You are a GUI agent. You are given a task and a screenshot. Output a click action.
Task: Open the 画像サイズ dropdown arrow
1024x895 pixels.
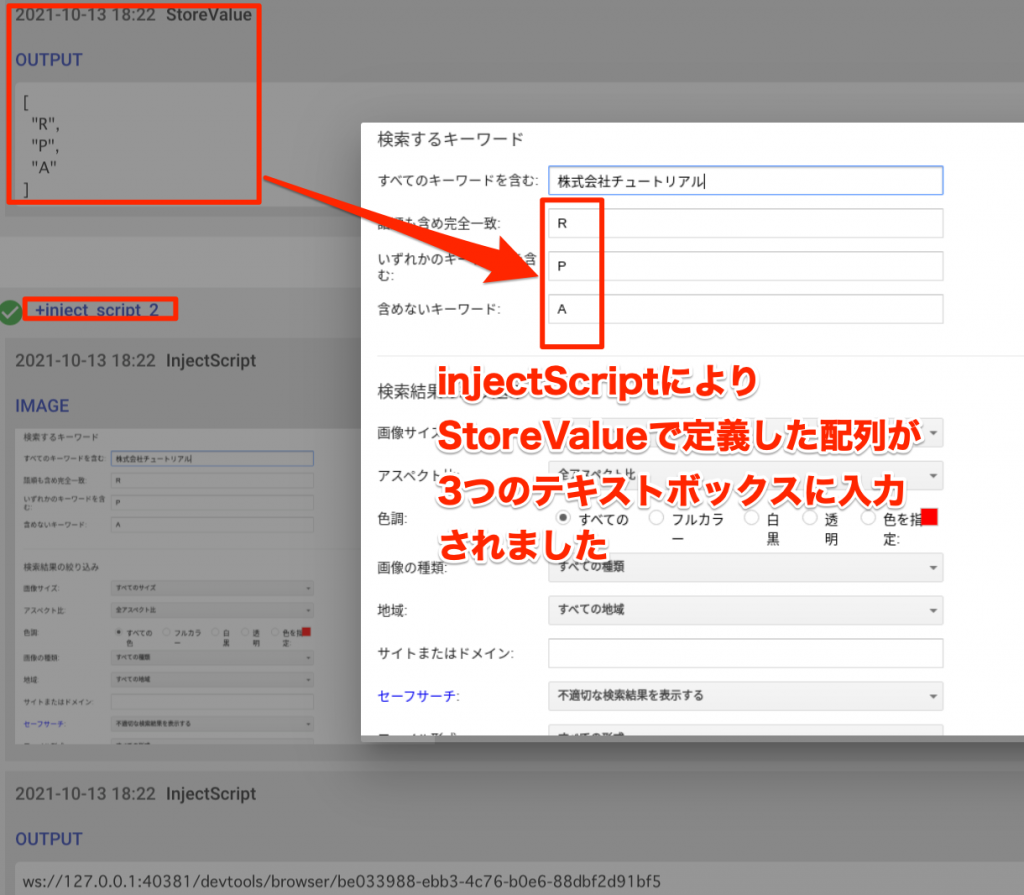click(933, 432)
